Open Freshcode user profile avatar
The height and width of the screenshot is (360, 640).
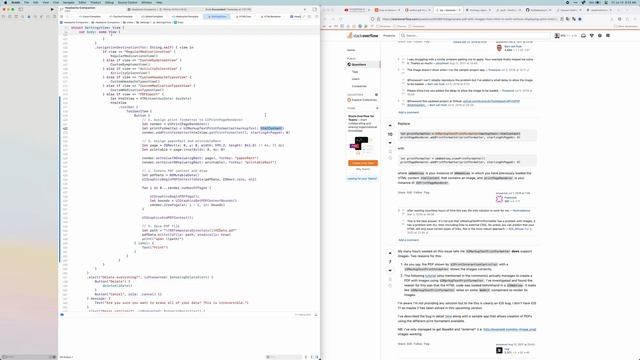499,199
